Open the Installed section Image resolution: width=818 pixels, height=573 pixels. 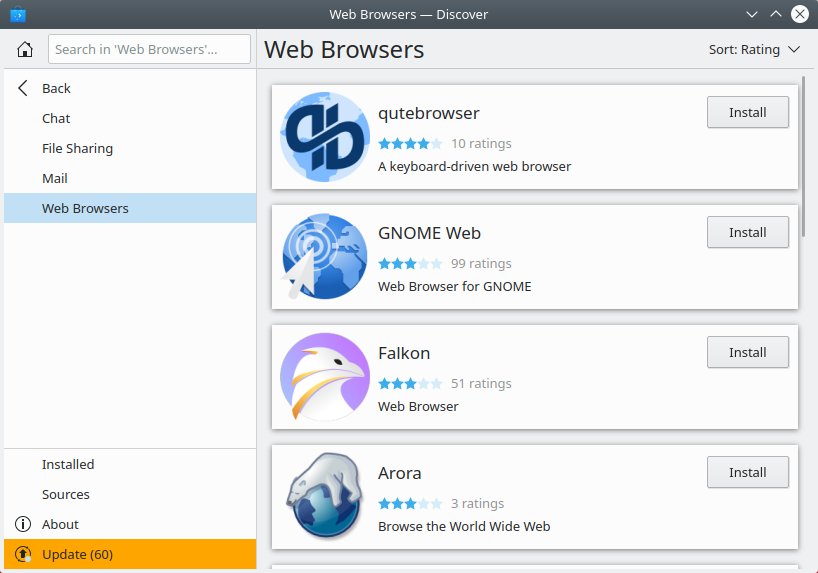tap(130, 464)
